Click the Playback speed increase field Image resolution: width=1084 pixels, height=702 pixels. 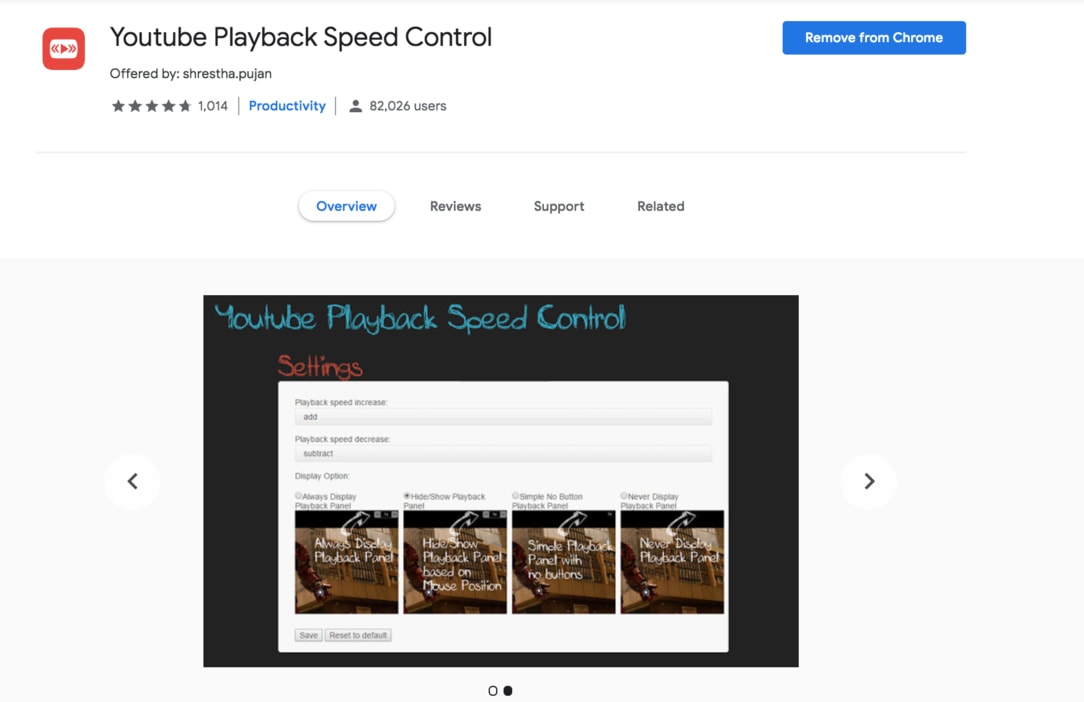pyautogui.click(x=503, y=417)
